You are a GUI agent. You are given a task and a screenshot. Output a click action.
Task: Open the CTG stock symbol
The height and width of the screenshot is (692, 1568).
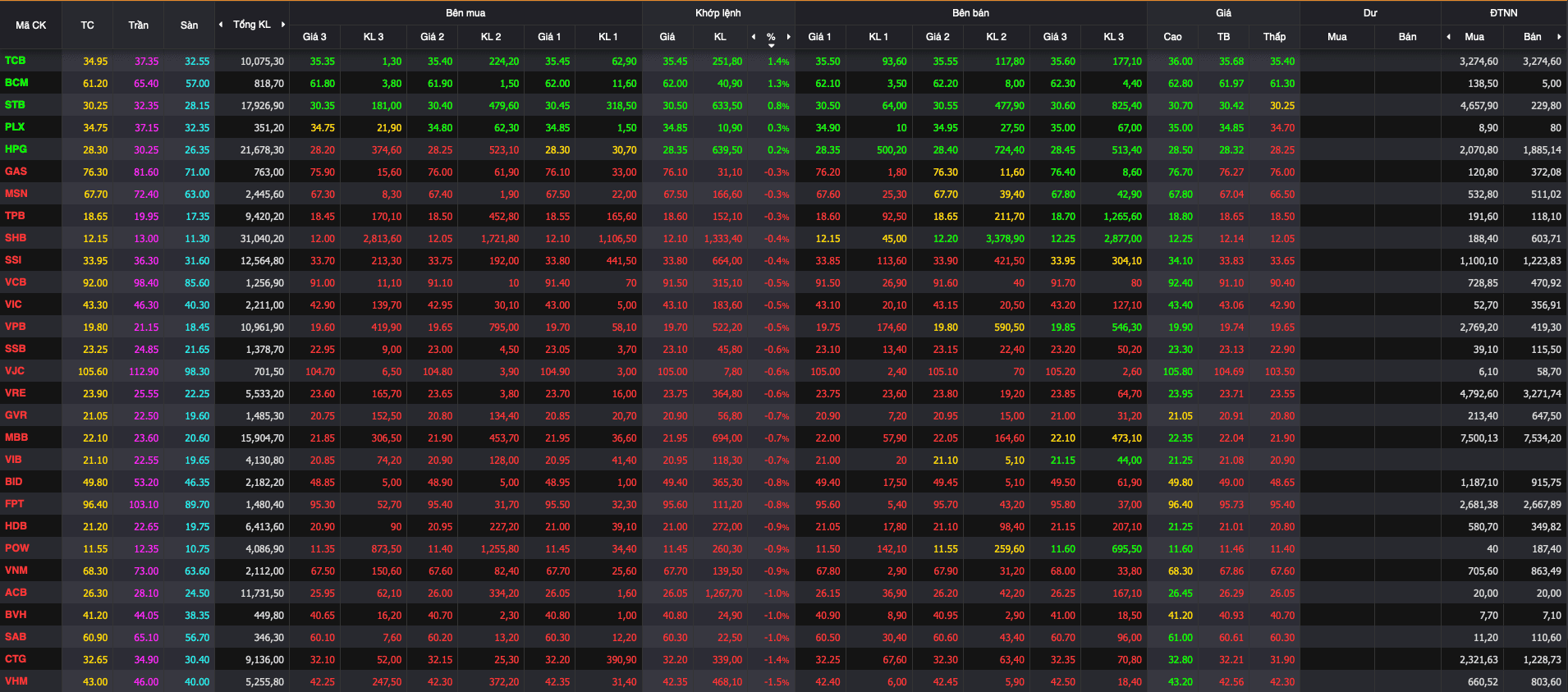16,659
